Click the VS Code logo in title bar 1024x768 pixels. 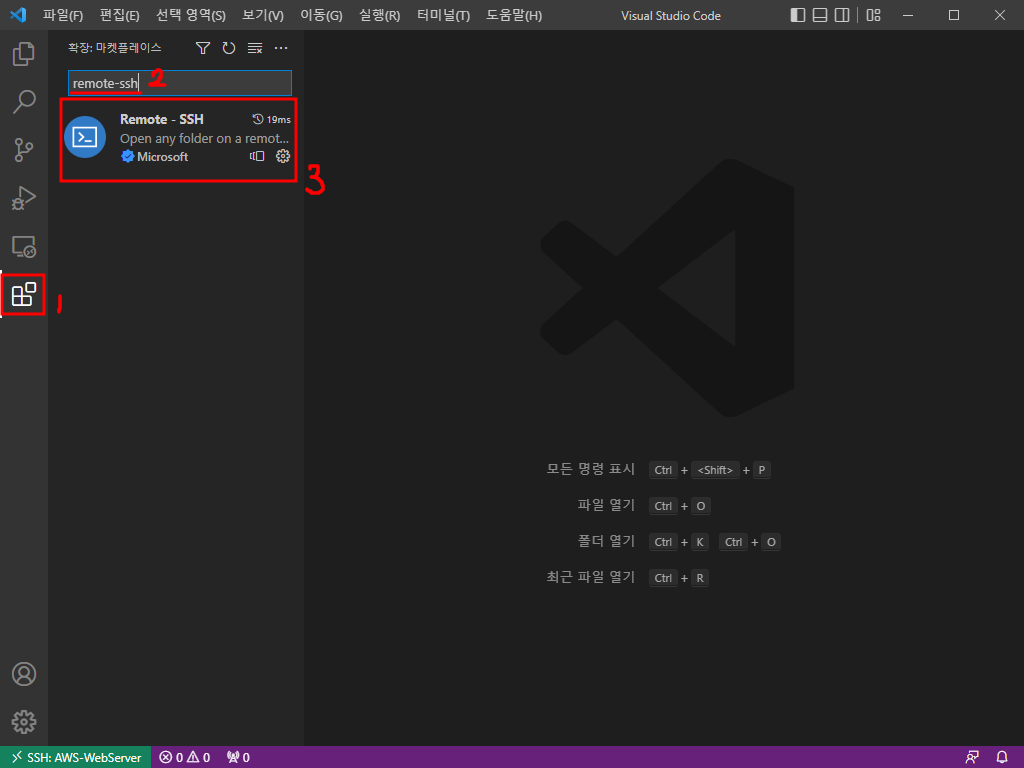(x=18, y=14)
